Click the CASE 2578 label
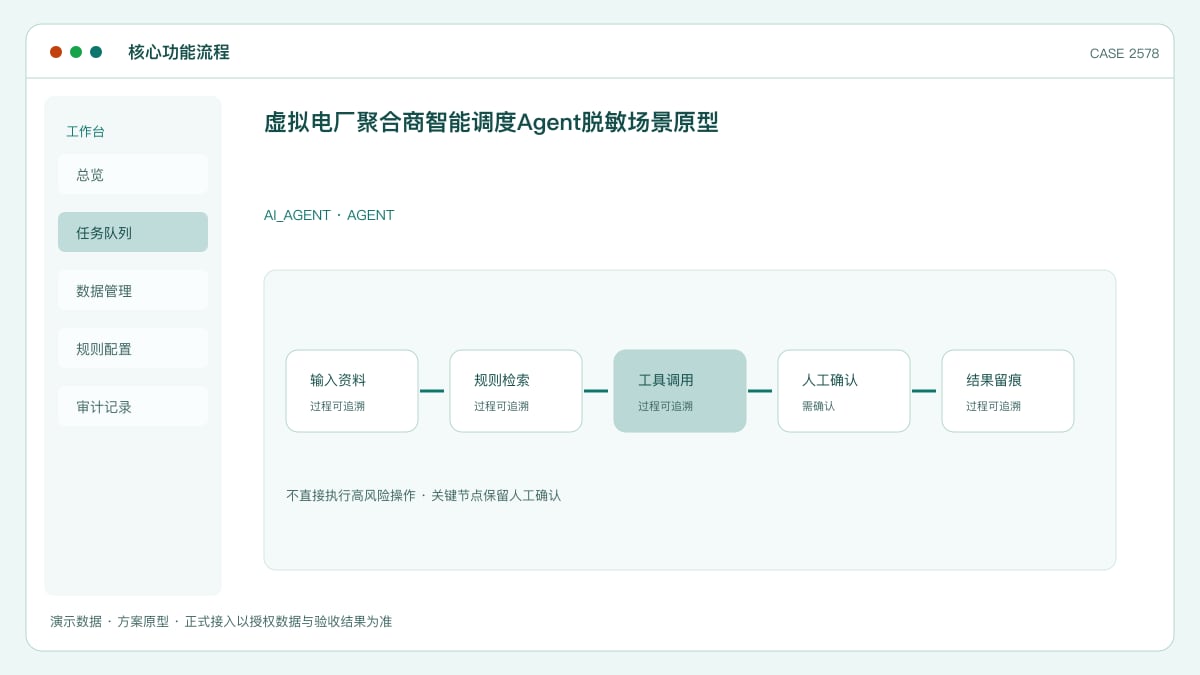 (1124, 54)
